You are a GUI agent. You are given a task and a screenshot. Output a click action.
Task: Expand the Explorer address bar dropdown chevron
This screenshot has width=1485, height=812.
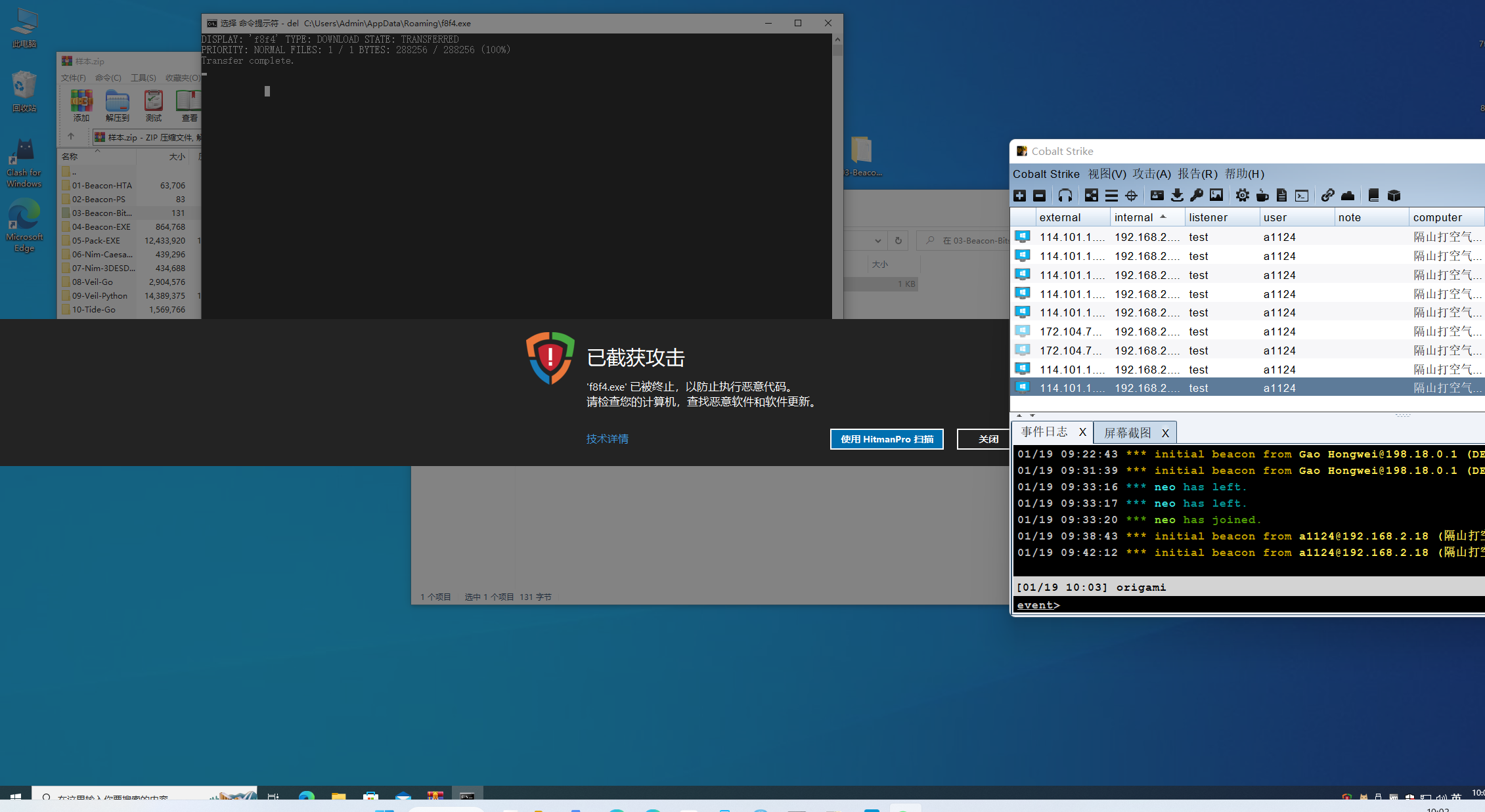[877, 241]
